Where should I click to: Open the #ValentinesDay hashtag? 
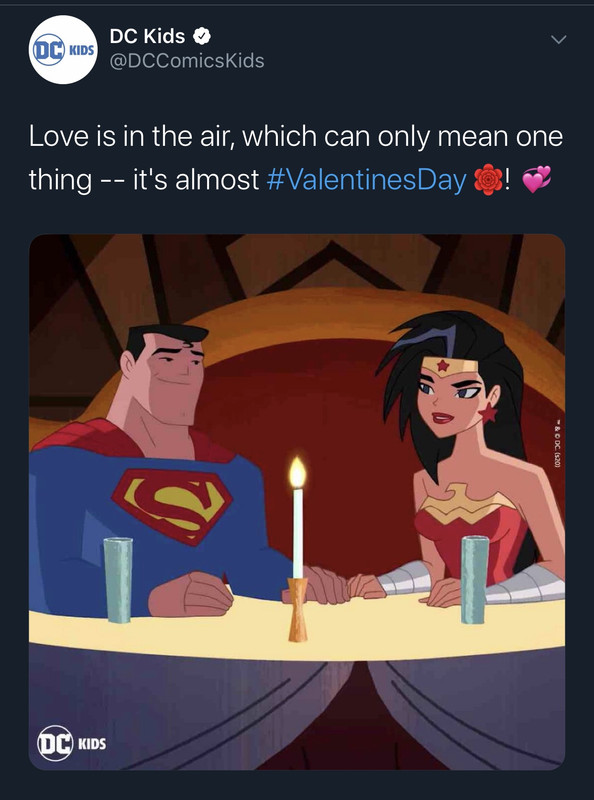(x=366, y=180)
